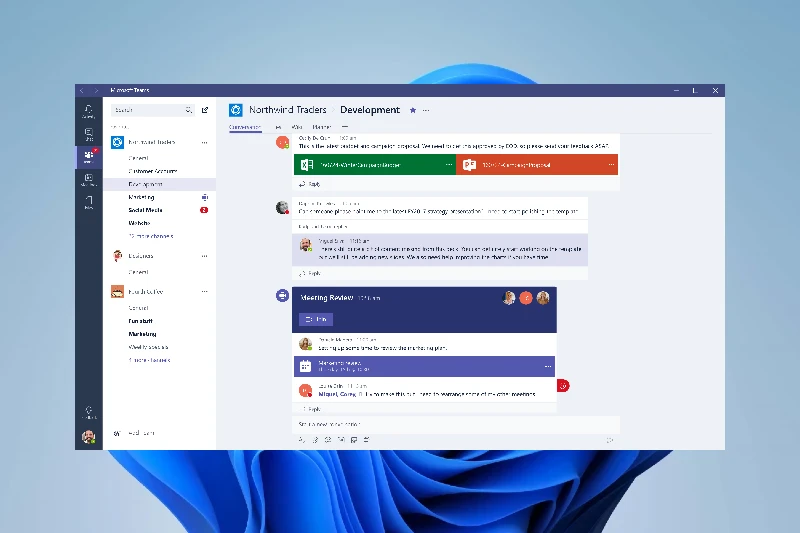Click Reply under the file attachments
The width and height of the screenshot is (800, 533).
[x=310, y=184]
